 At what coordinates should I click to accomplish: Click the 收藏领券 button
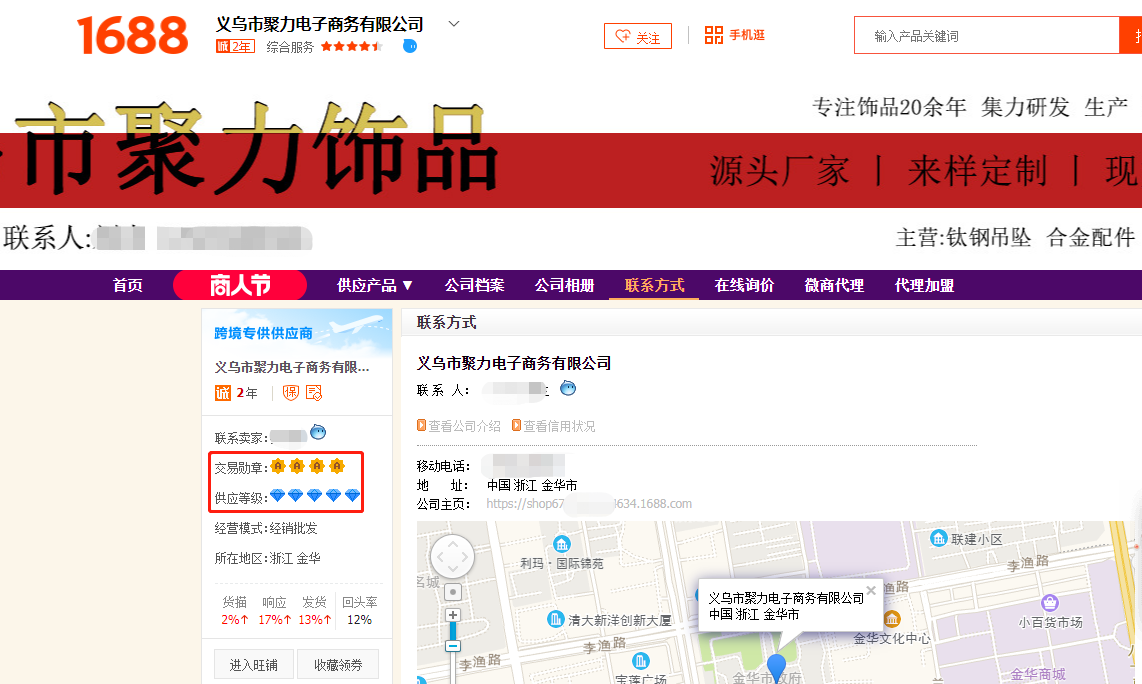coord(338,664)
